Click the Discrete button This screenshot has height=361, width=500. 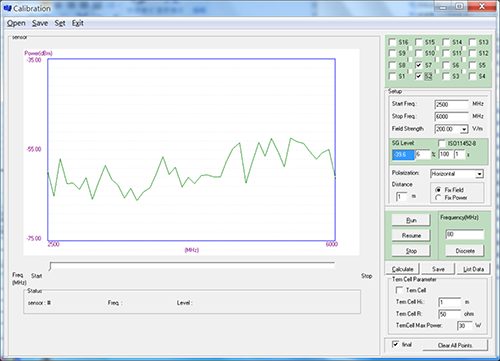click(465, 251)
